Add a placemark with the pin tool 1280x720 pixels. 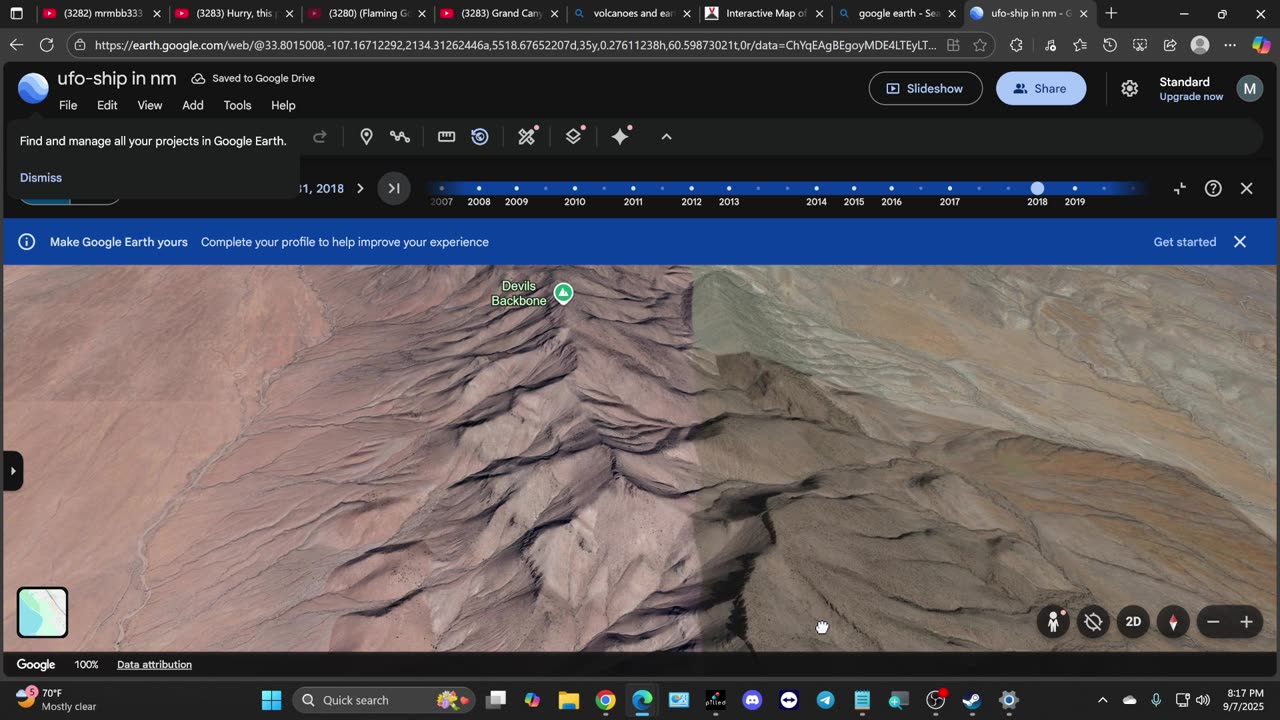(x=366, y=137)
